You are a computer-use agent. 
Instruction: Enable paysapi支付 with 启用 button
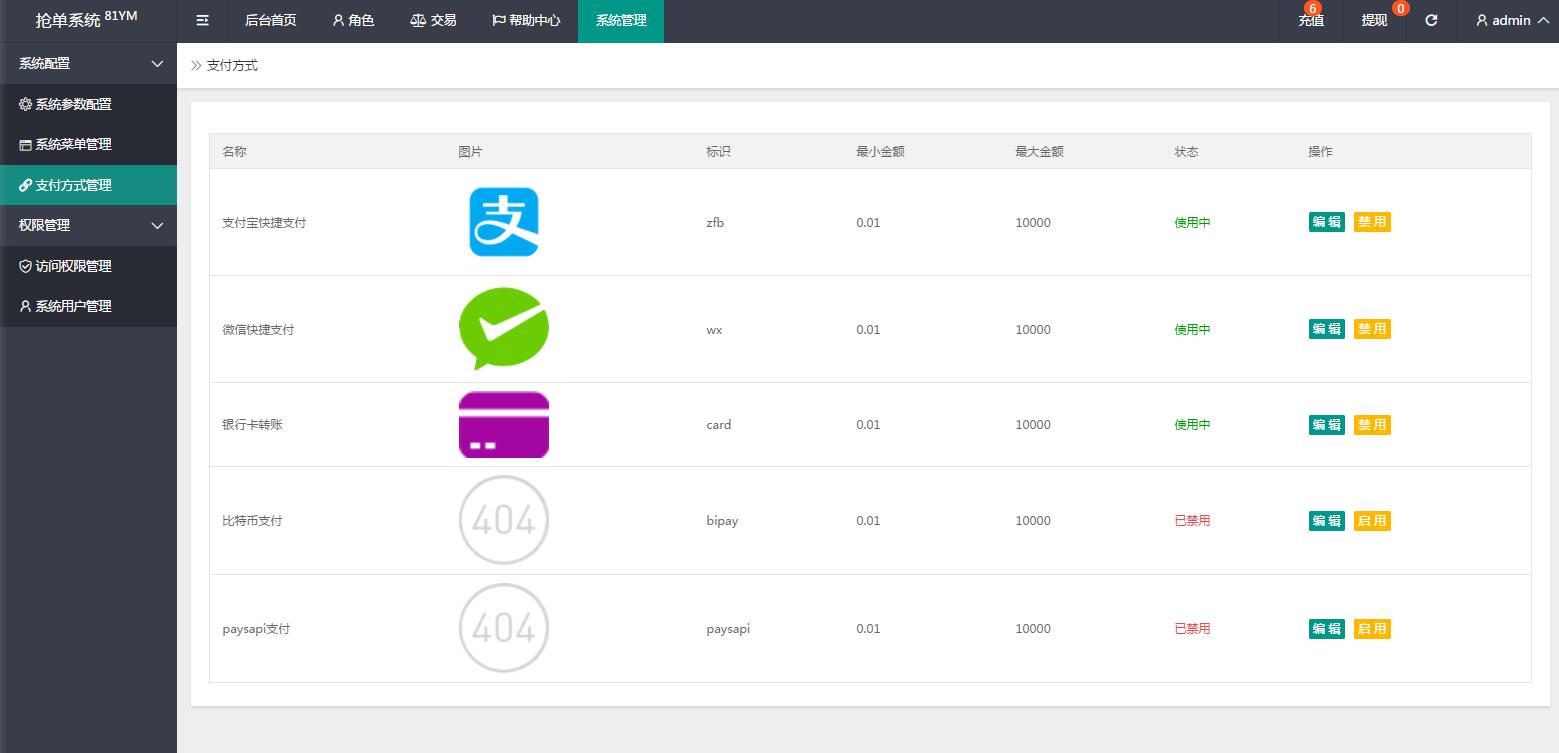pos(1372,629)
